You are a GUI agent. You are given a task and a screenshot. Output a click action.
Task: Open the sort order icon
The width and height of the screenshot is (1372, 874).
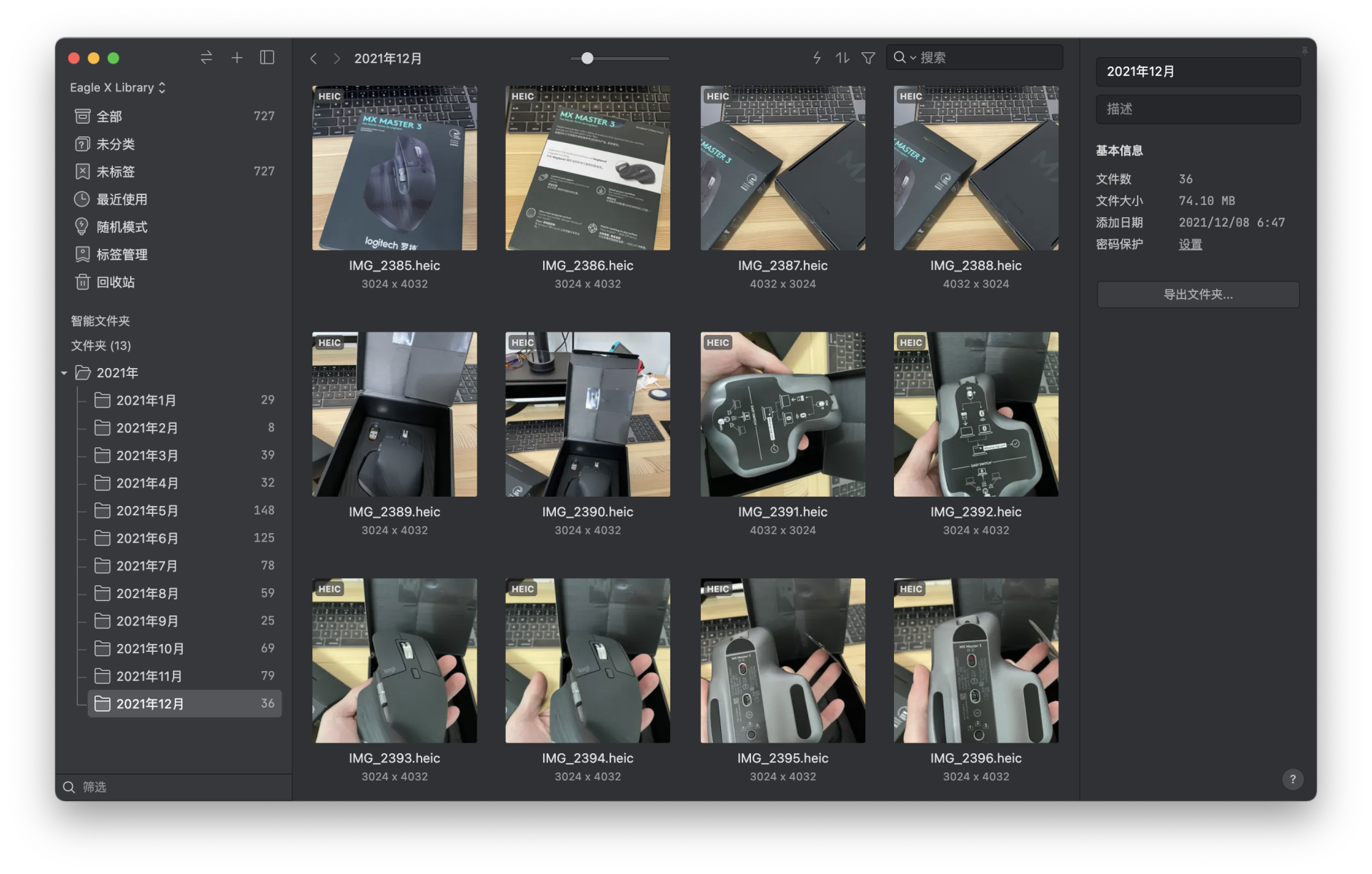(843, 58)
